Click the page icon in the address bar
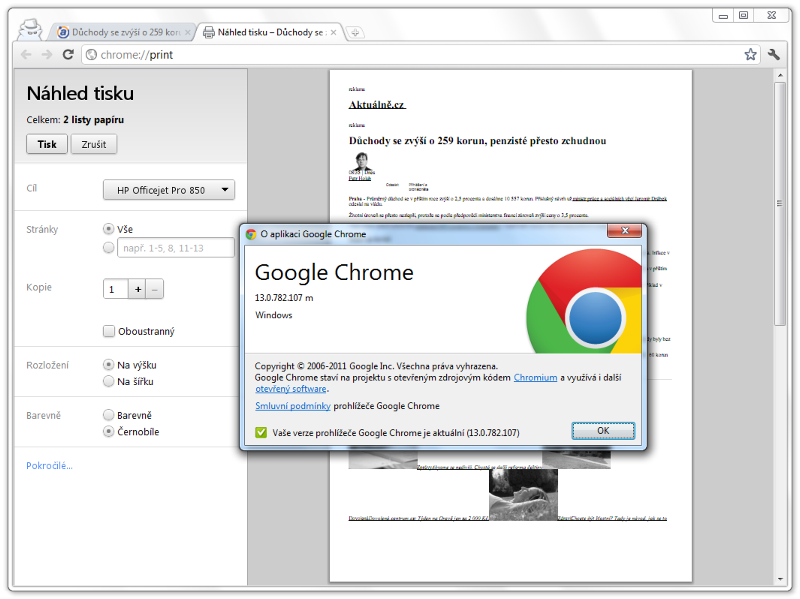 (x=91, y=55)
